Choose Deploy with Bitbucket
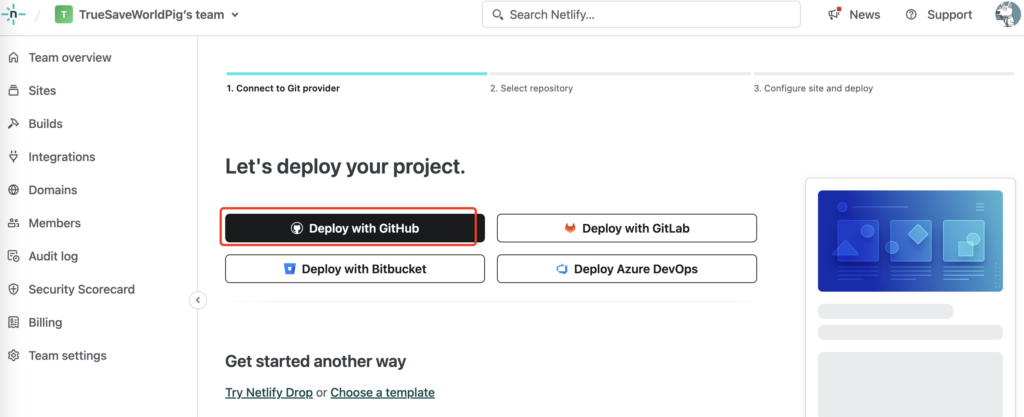This screenshot has width=1024, height=417. [354, 268]
